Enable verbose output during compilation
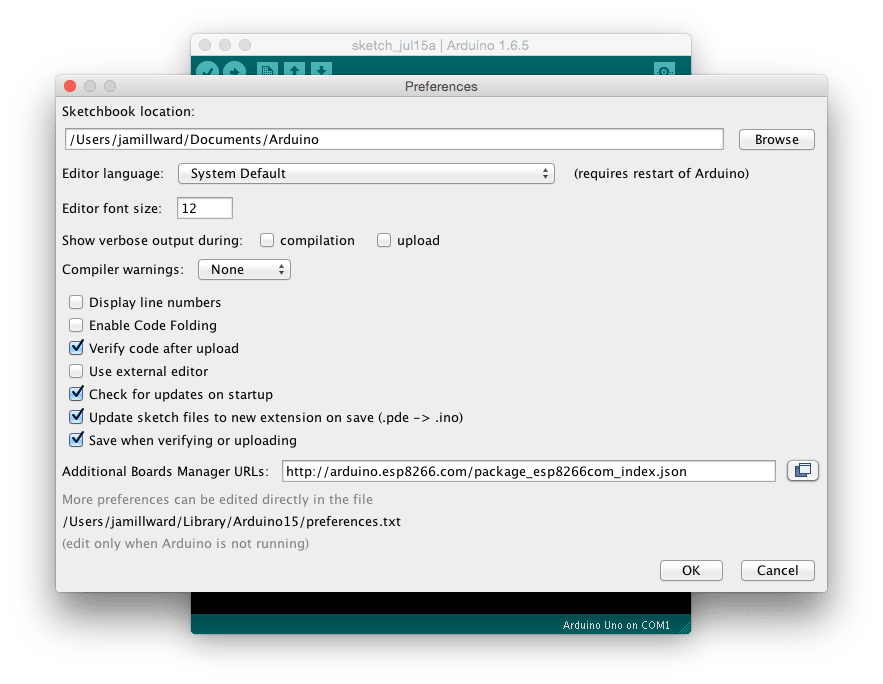 [x=267, y=240]
